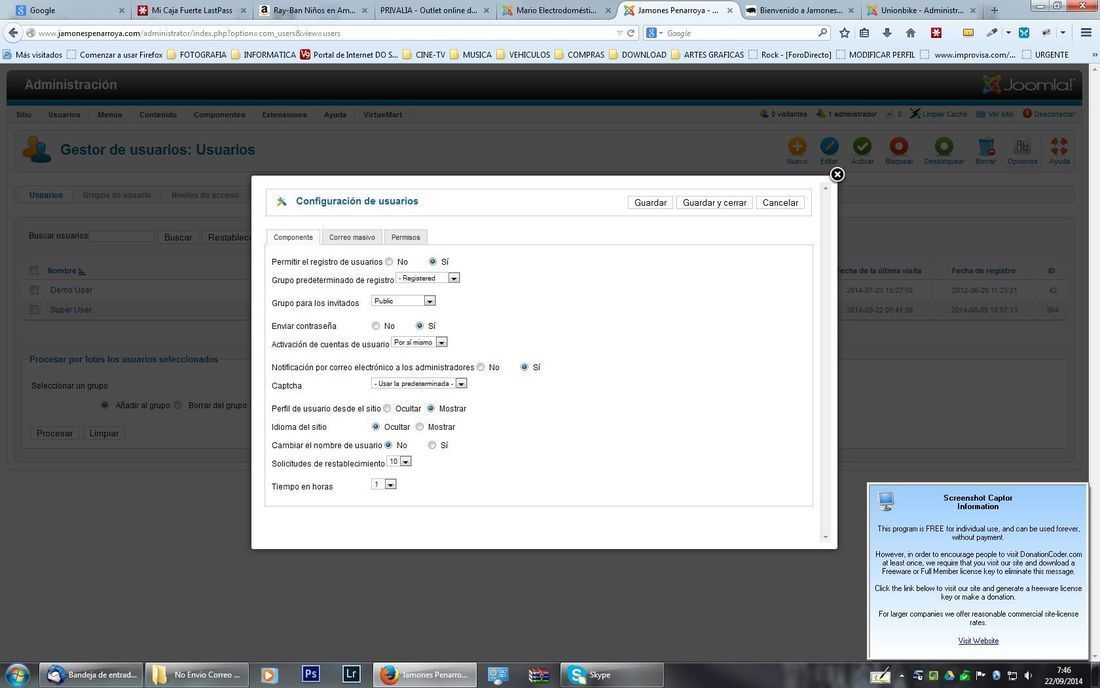1100x688 pixels.
Task: Bookmark this page with the star icon
Action: 844,32
